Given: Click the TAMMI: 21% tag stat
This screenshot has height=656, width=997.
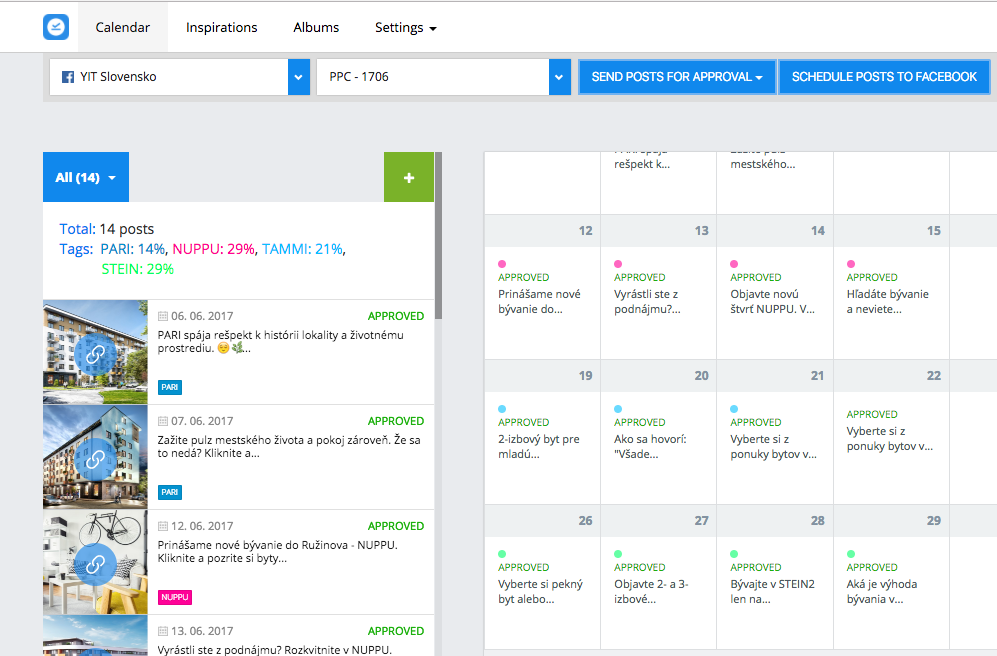Looking at the screenshot, I should [302, 249].
